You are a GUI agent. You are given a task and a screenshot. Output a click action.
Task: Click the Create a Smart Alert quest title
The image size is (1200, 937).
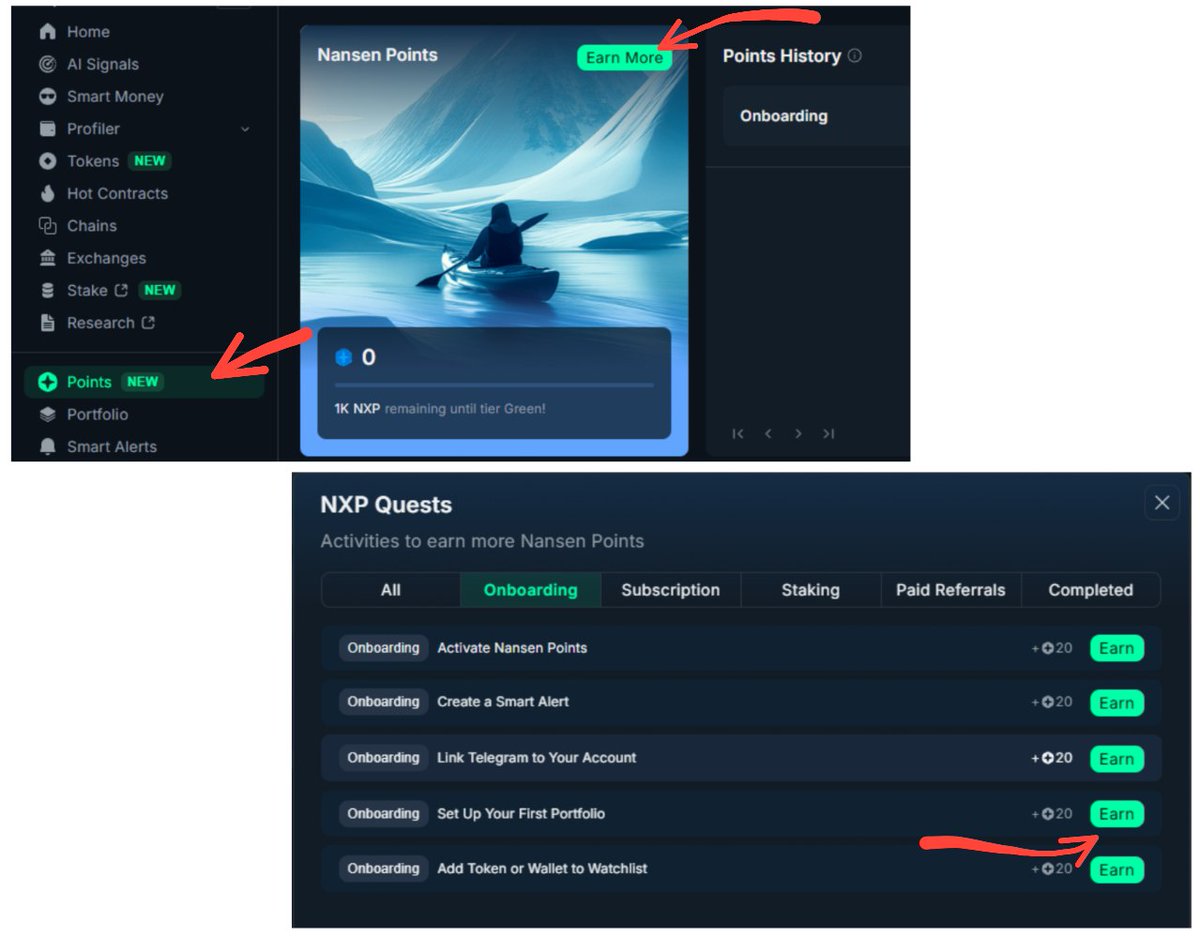click(503, 702)
